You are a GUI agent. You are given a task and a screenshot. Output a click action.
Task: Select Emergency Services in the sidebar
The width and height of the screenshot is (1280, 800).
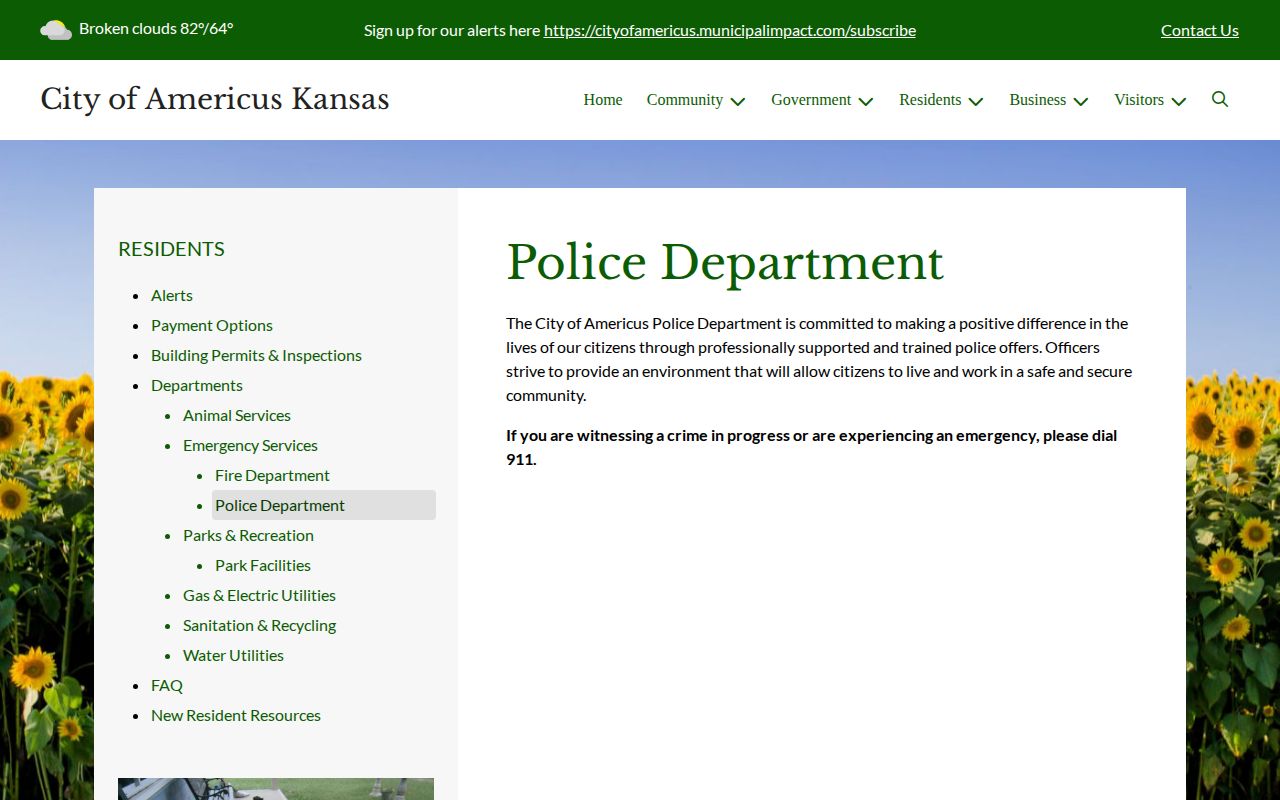pos(250,445)
